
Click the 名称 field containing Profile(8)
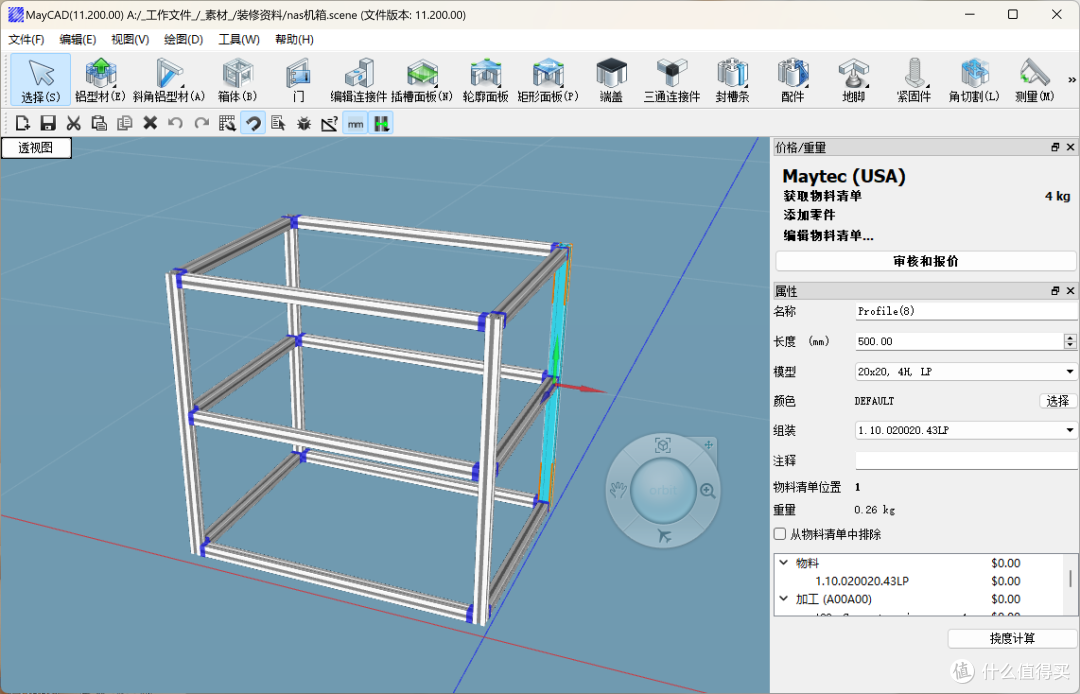coord(966,311)
